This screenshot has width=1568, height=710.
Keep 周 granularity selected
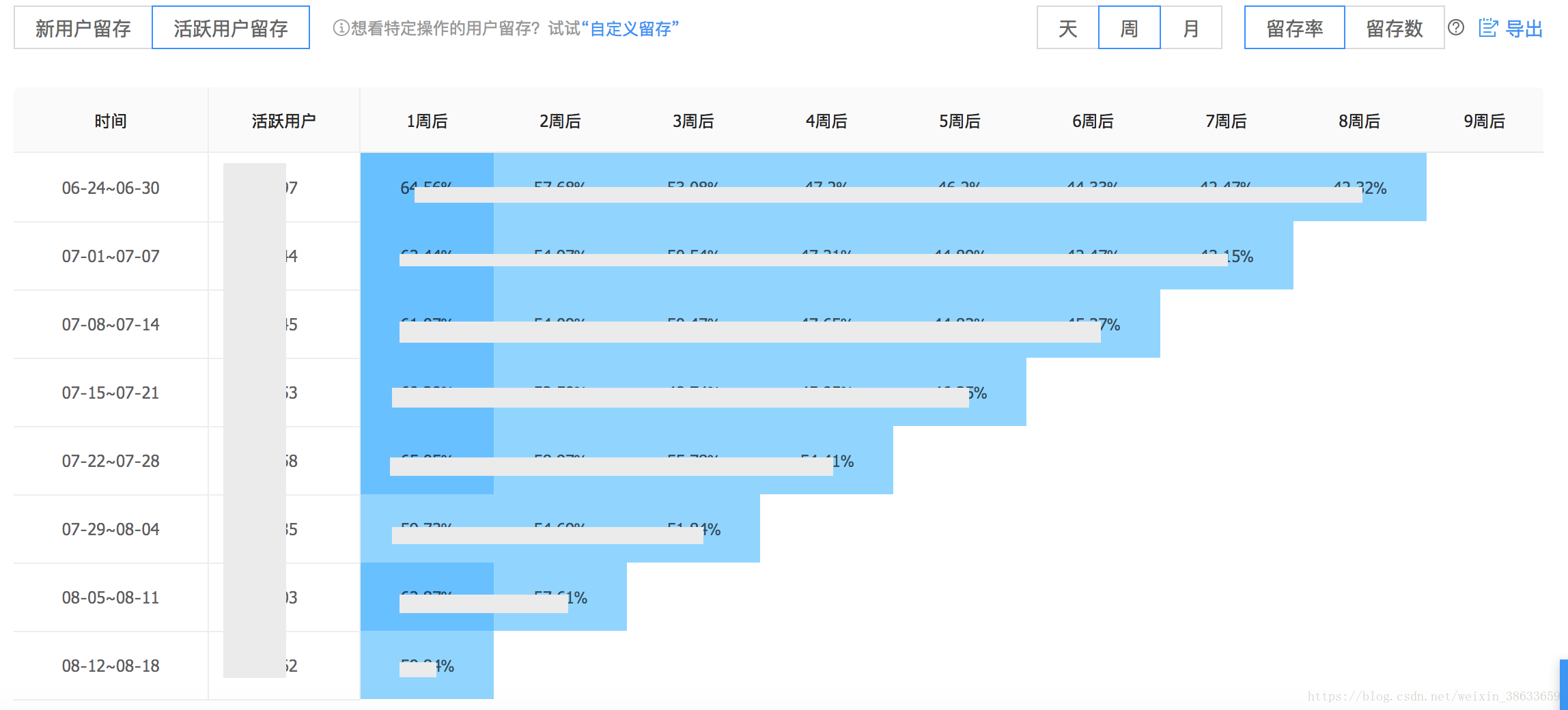[x=1129, y=28]
